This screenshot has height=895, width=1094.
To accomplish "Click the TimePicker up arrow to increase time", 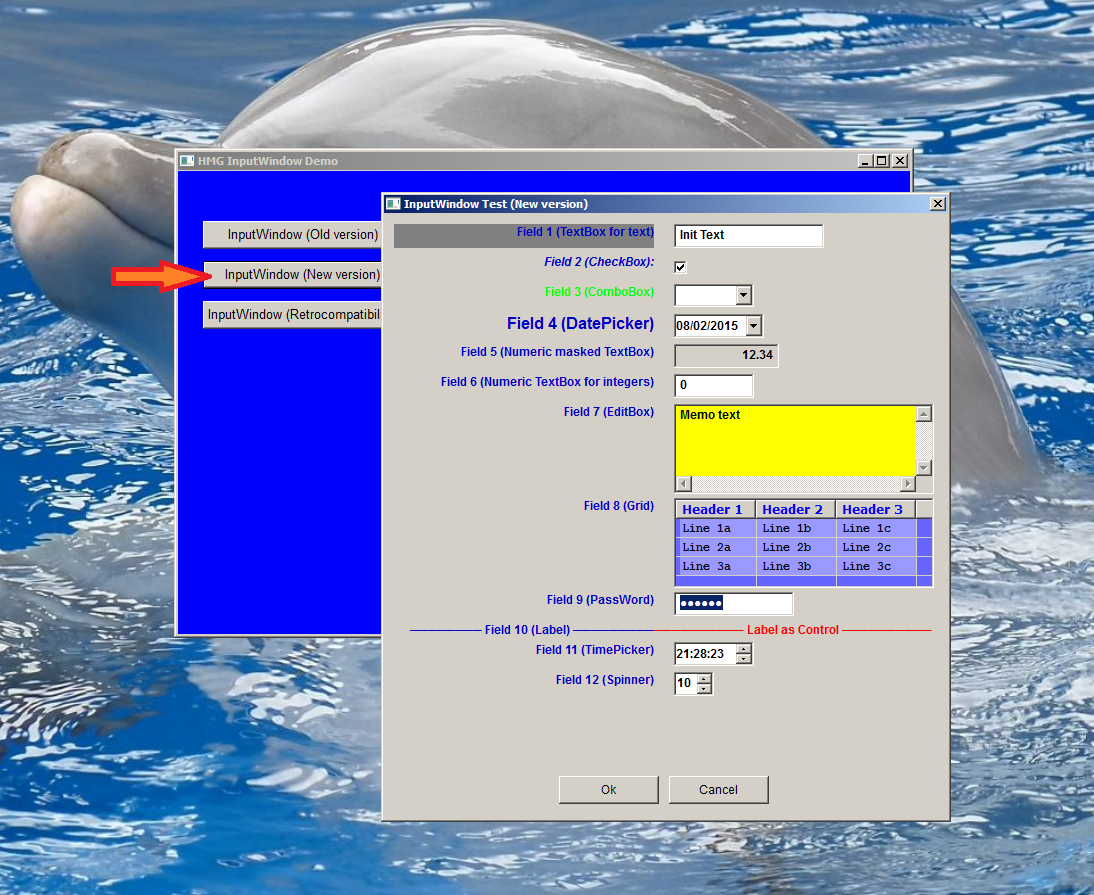I will point(744,647).
